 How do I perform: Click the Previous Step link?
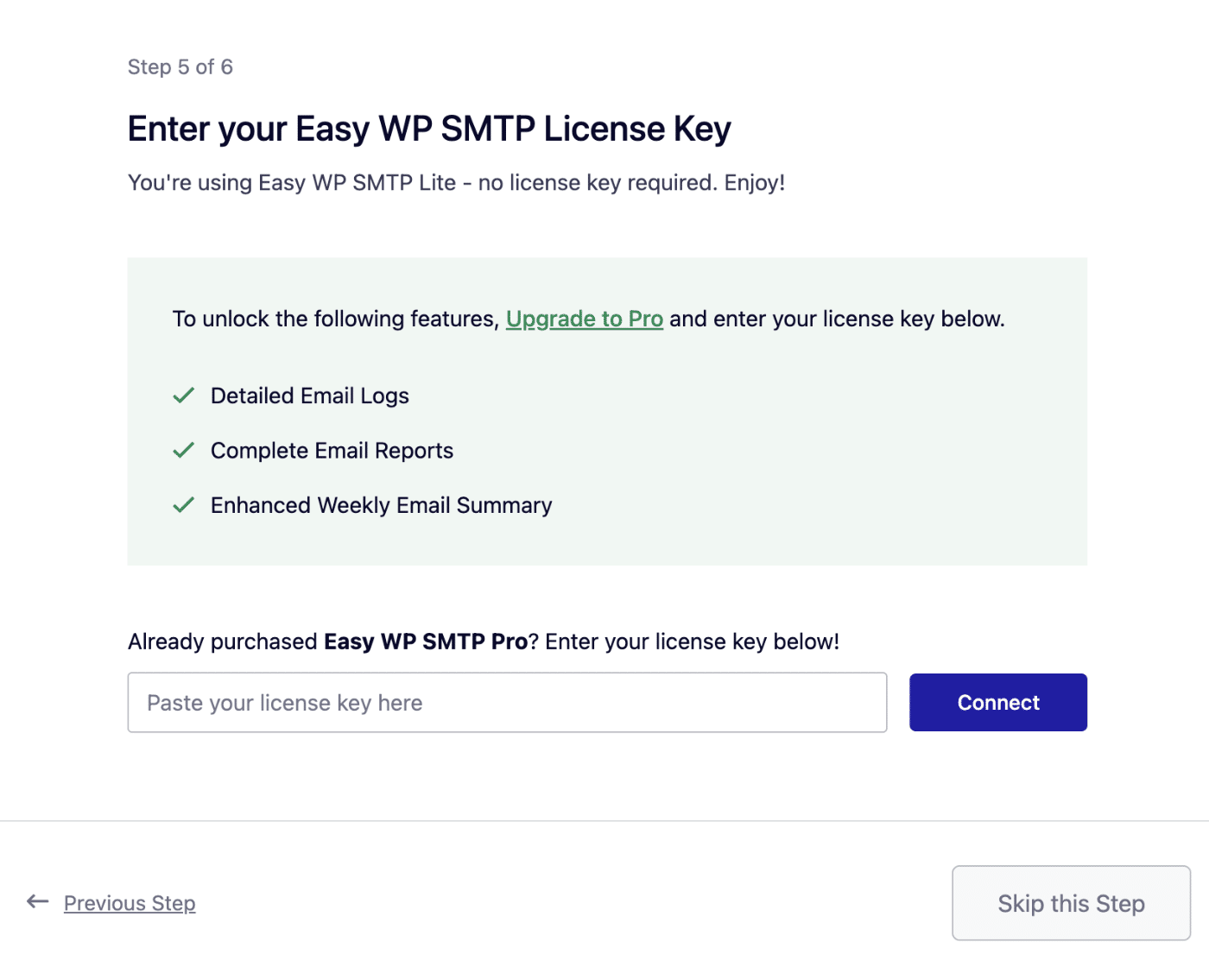tap(129, 902)
